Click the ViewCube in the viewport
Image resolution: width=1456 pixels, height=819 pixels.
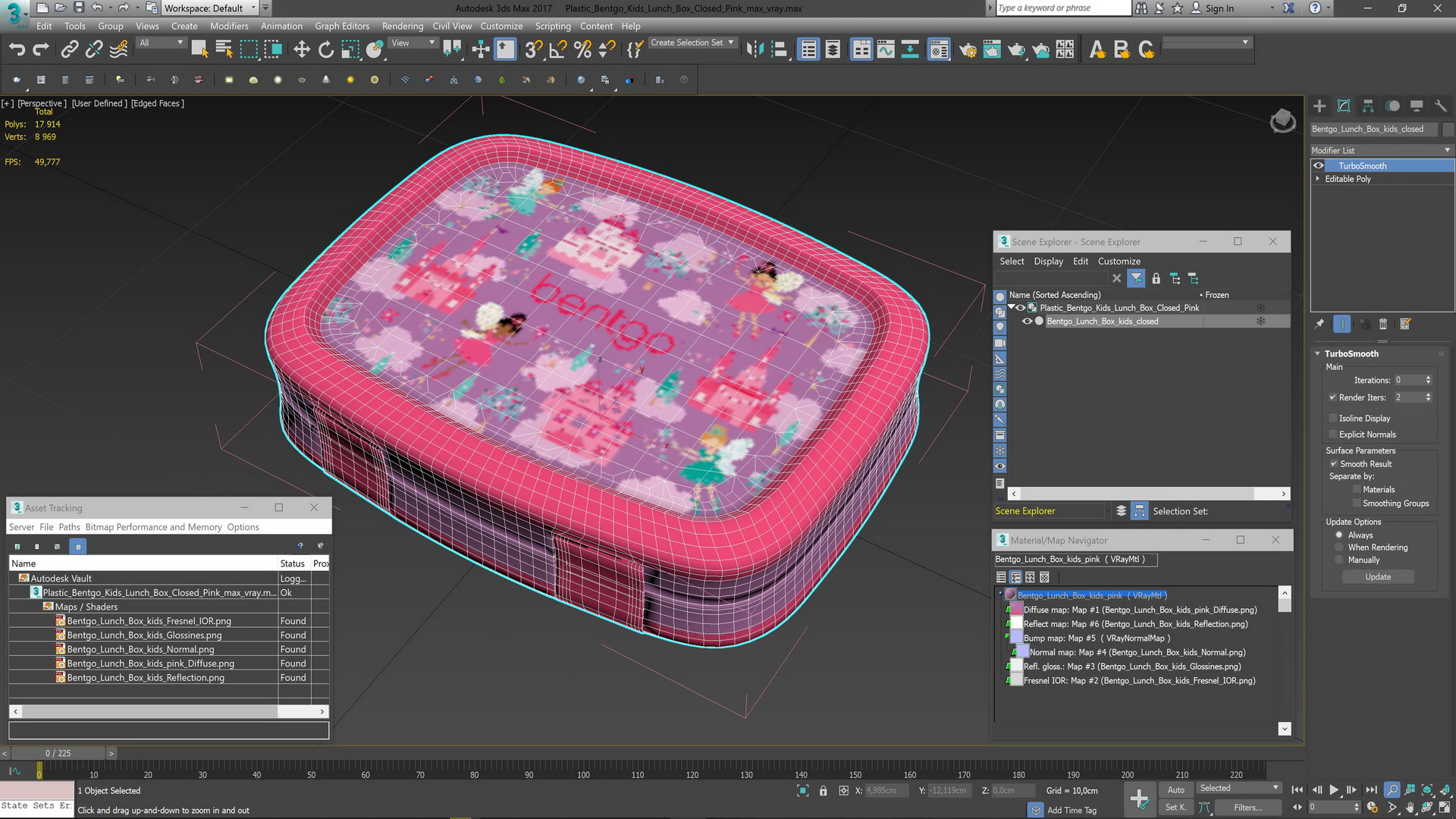tap(1282, 121)
